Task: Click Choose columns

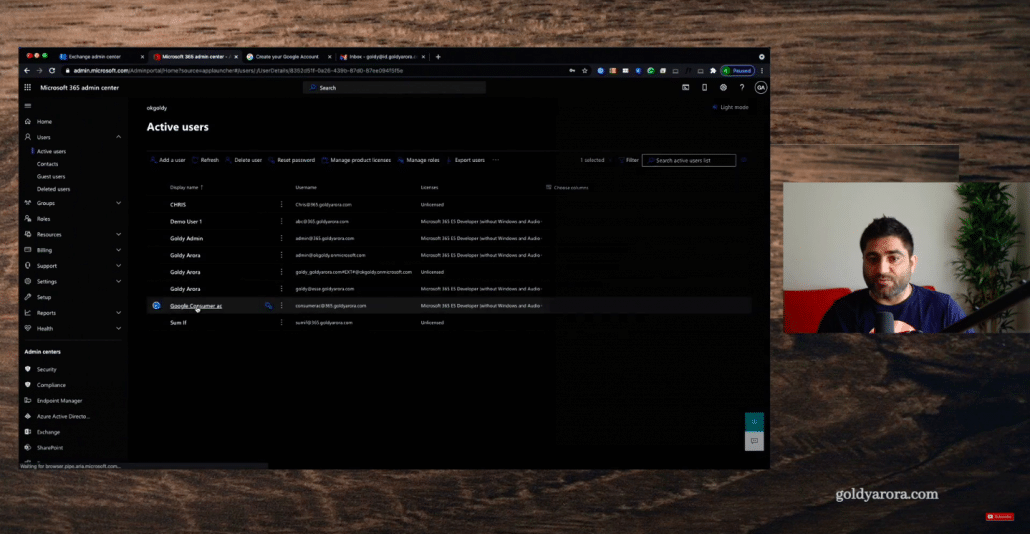Action: [567, 188]
